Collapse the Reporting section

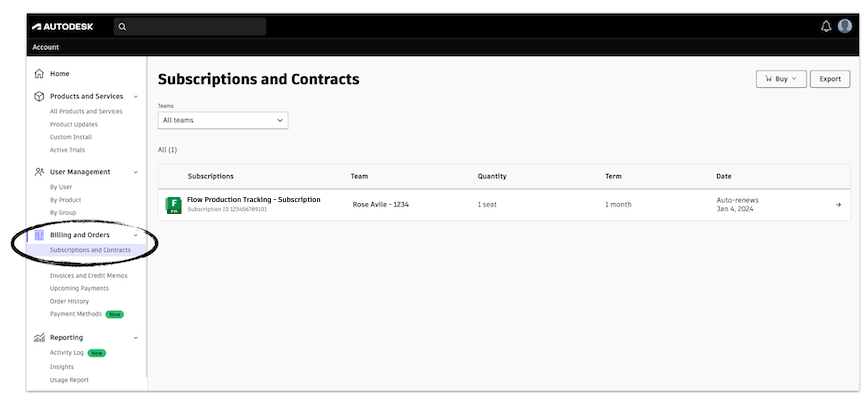pyautogui.click(x=136, y=338)
